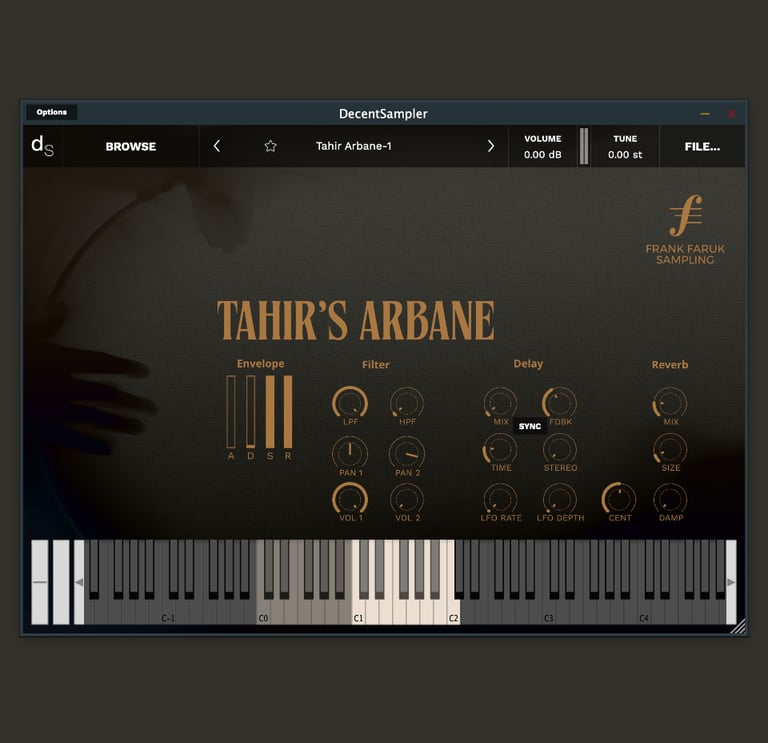768x743 pixels.
Task: Click the LFO RATE knob
Action: click(501, 500)
